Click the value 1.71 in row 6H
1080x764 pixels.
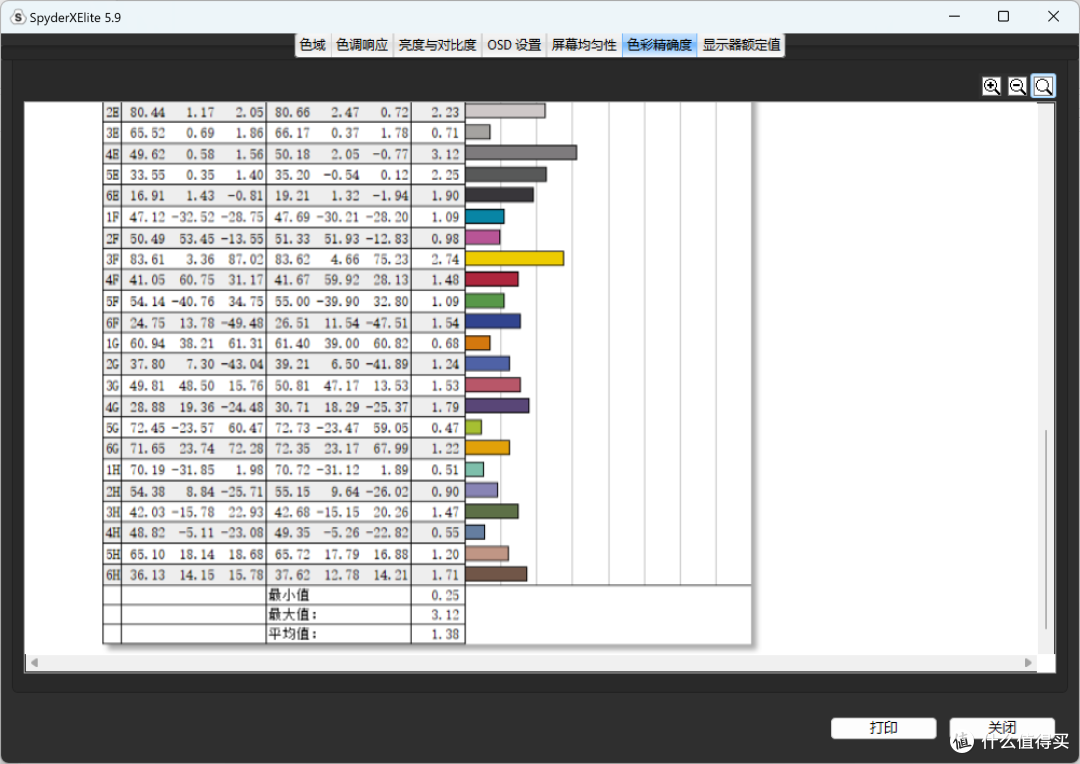click(445, 575)
